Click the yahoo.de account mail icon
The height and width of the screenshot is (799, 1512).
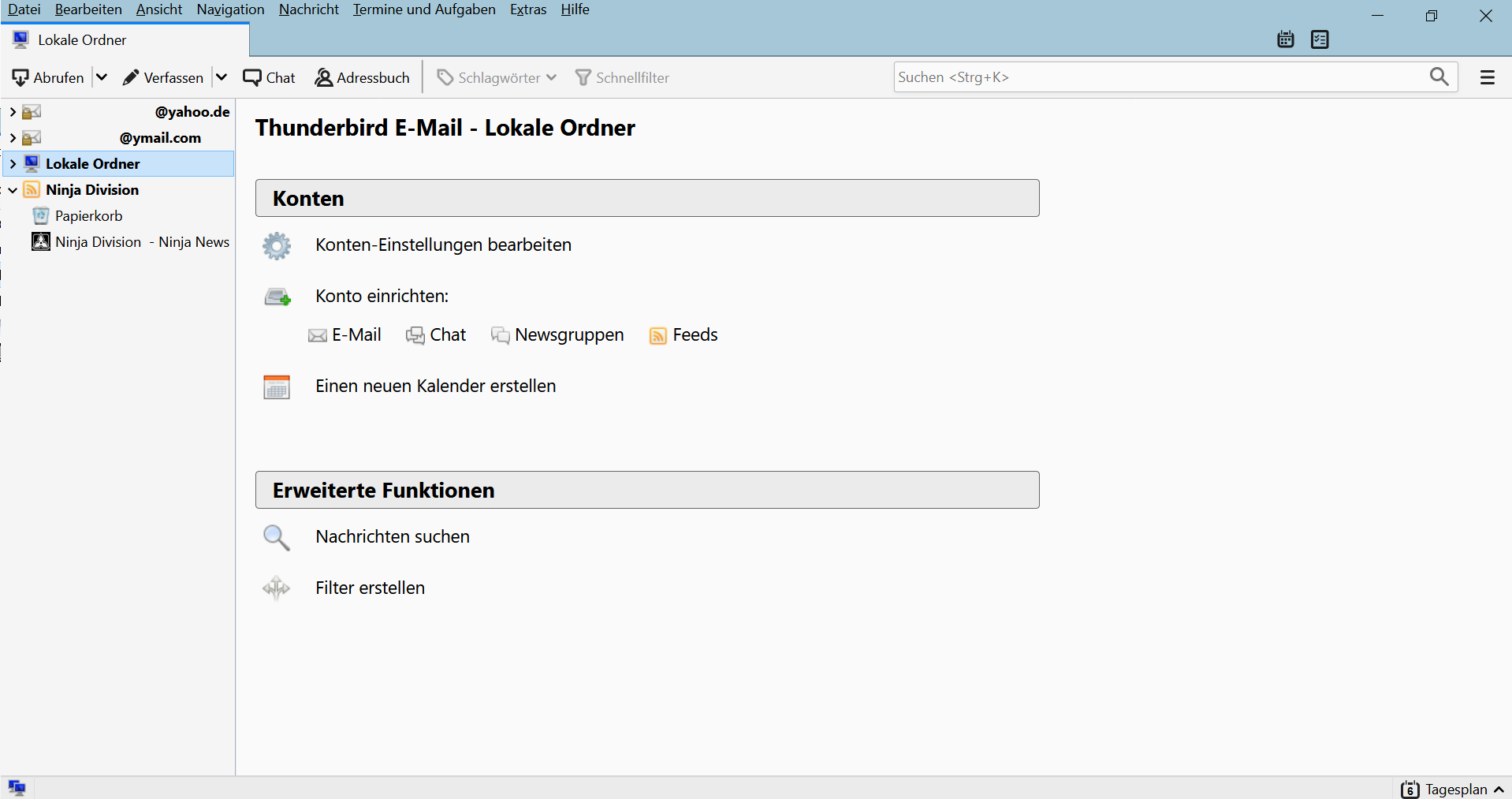coord(32,112)
